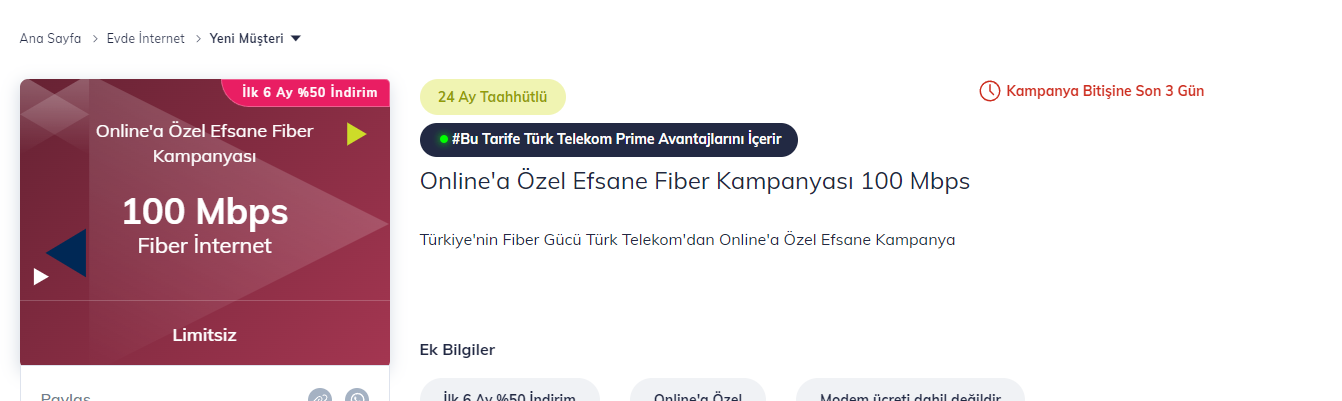Click the small white triangle on card

pos(41,276)
